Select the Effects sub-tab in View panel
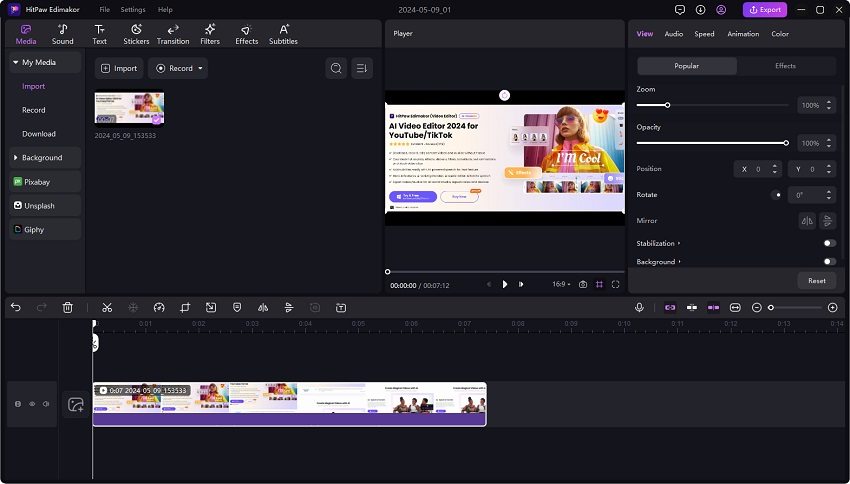The image size is (850, 484). [x=785, y=66]
